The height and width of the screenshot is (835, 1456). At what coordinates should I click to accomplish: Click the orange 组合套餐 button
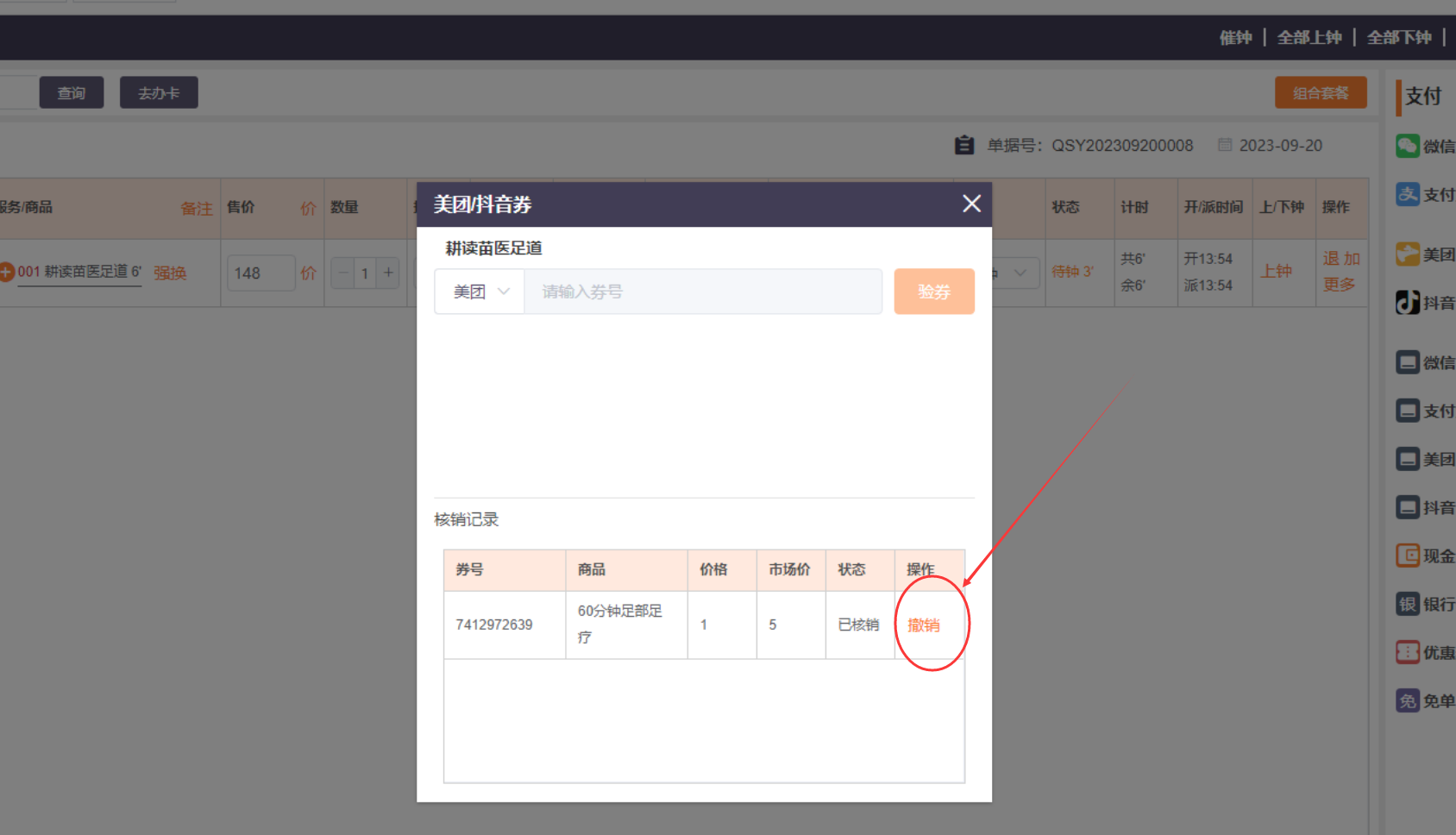1321,92
